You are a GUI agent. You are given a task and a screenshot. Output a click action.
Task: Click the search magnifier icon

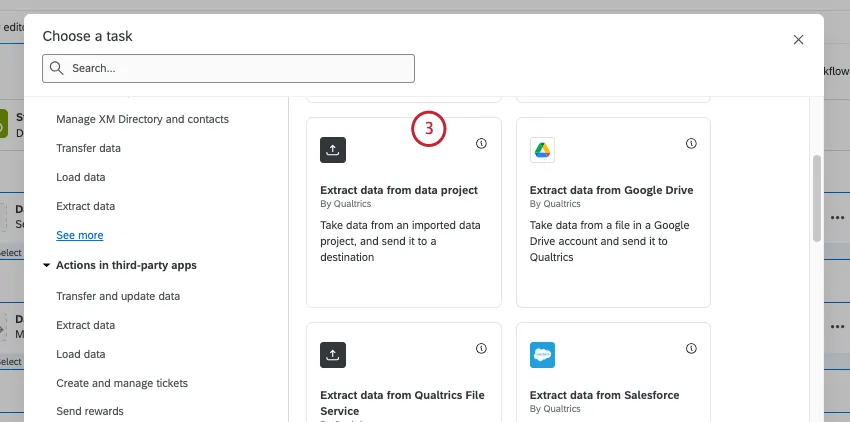point(56,69)
